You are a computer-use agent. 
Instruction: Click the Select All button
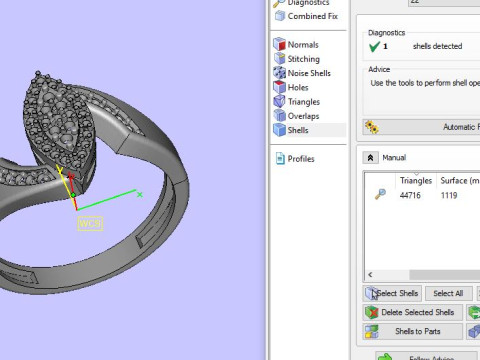pyautogui.click(x=449, y=293)
